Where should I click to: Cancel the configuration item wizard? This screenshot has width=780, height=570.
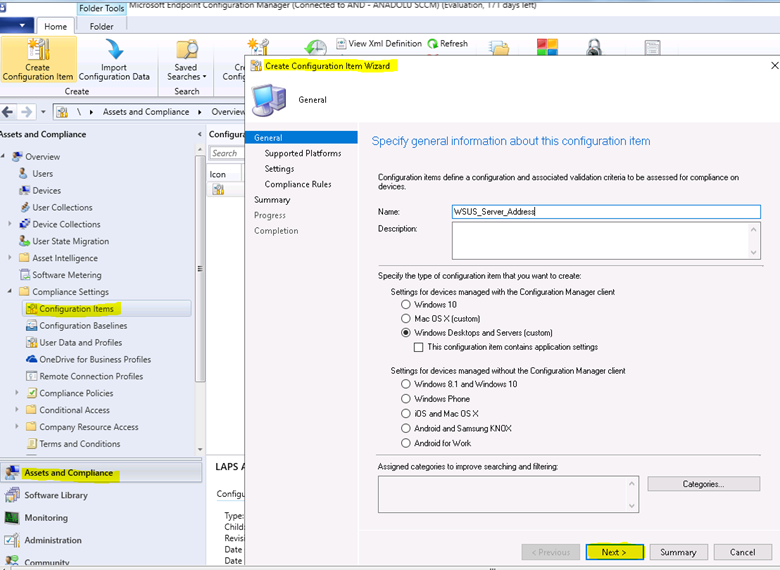click(742, 552)
